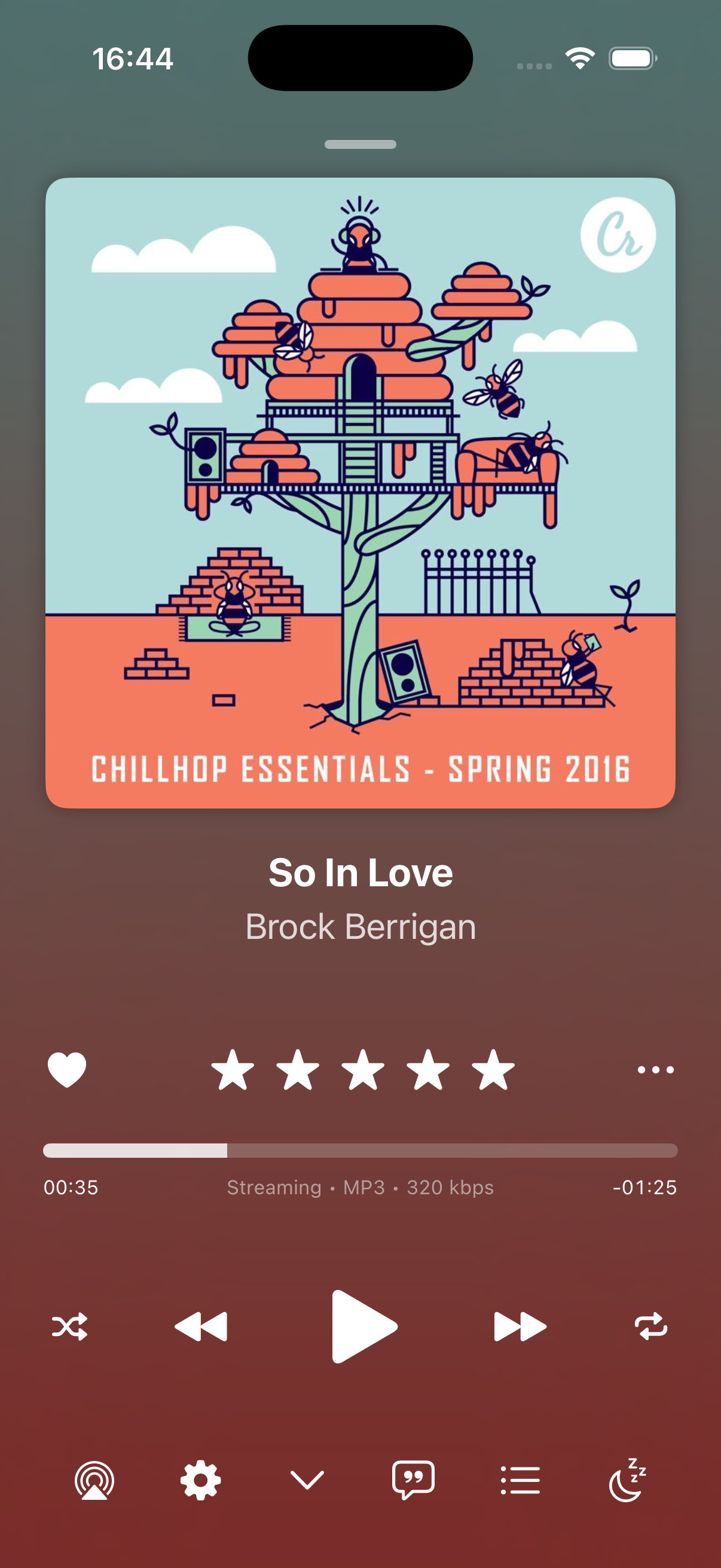
Task: Toggle repeat mode
Action: pyautogui.click(x=651, y=1326)
